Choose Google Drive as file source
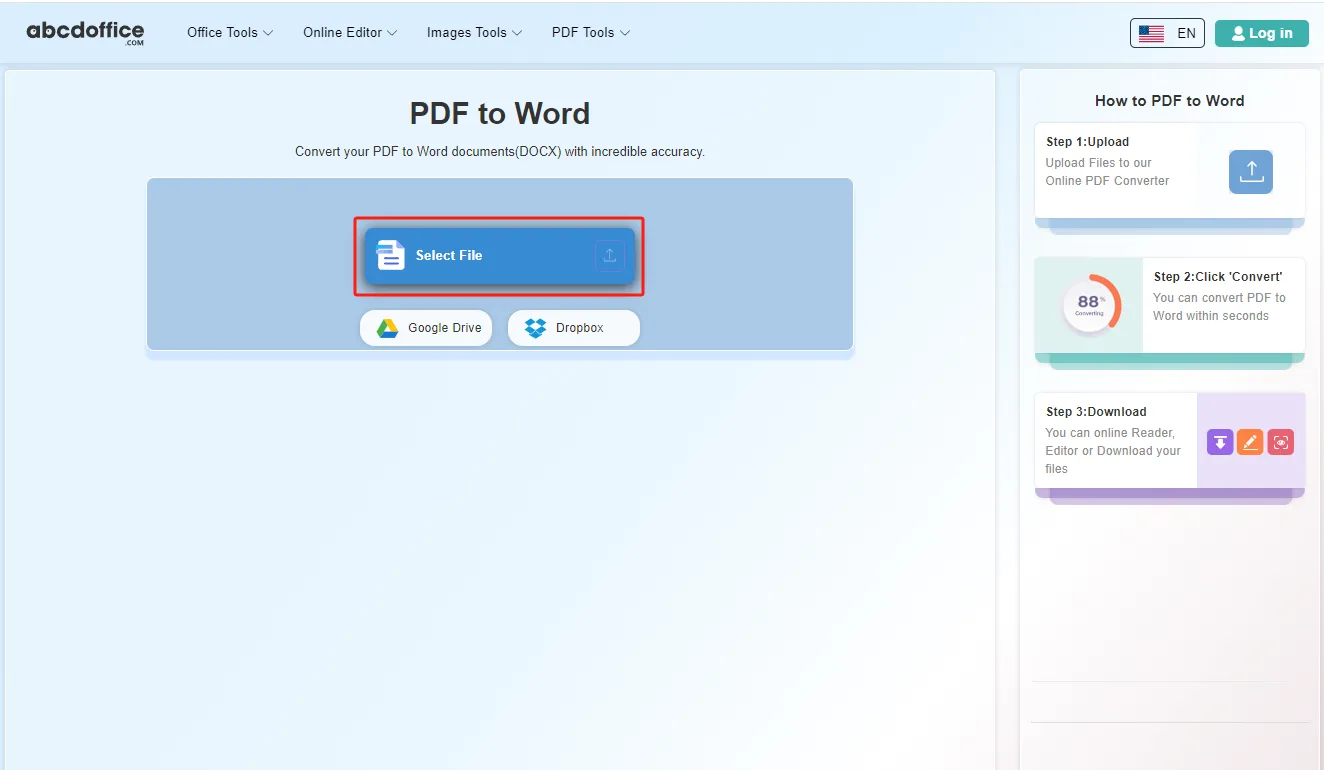The width and height of the screenshot is (1324, 770). [x=426, y=328]
